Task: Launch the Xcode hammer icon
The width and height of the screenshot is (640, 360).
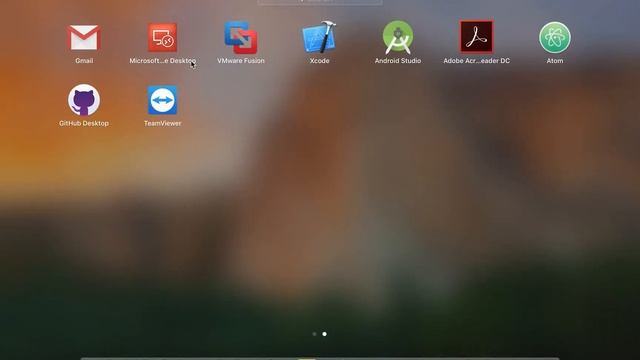Action: tap(319, 37)
